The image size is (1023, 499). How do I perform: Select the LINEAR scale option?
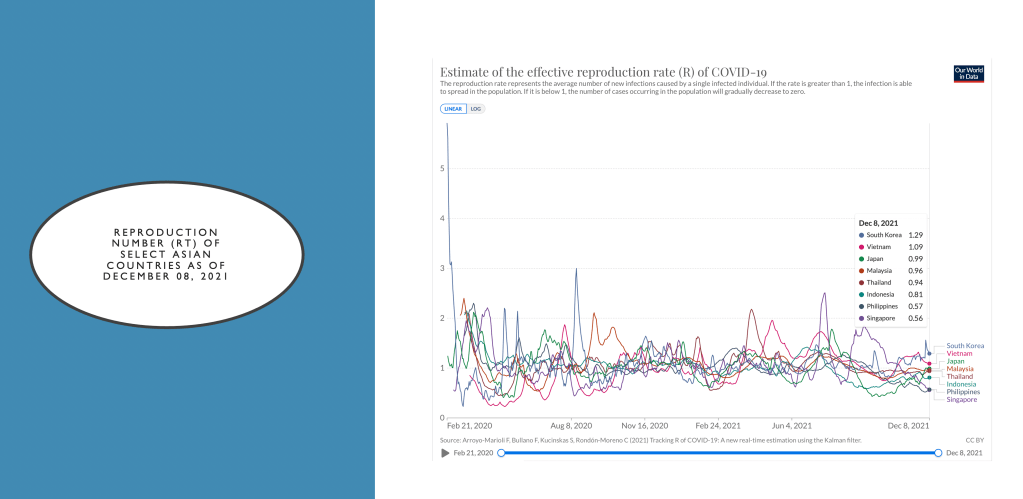point(453,109)
